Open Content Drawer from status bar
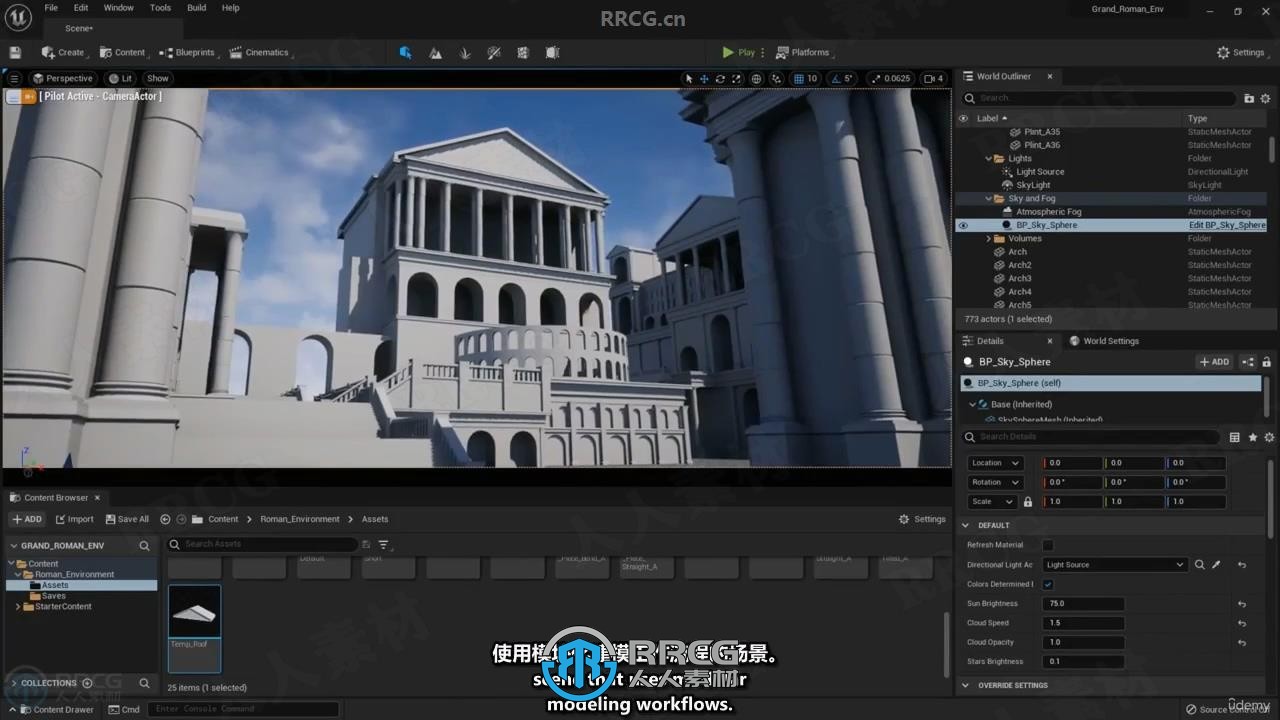The width and height of the screenshot is (1280, 720). pos(57,709)
